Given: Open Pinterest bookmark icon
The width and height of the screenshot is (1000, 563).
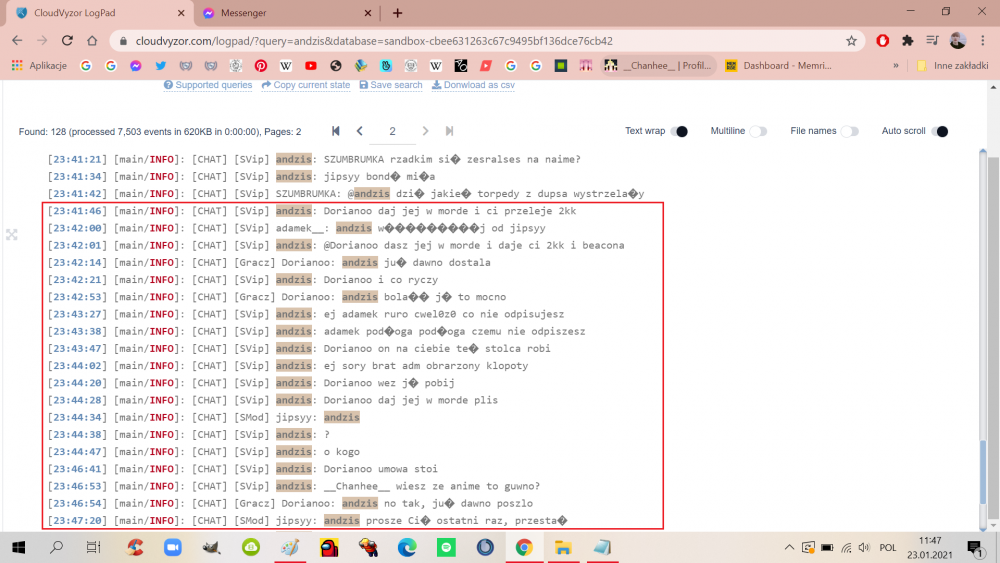Looking at the screenshot, I should click(261, 66).
